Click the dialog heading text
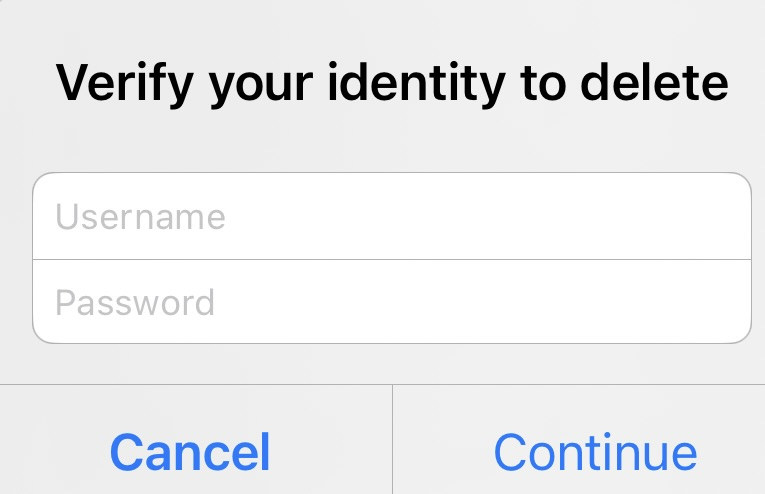Screen dimensions: 765x494 coord(391,84)
